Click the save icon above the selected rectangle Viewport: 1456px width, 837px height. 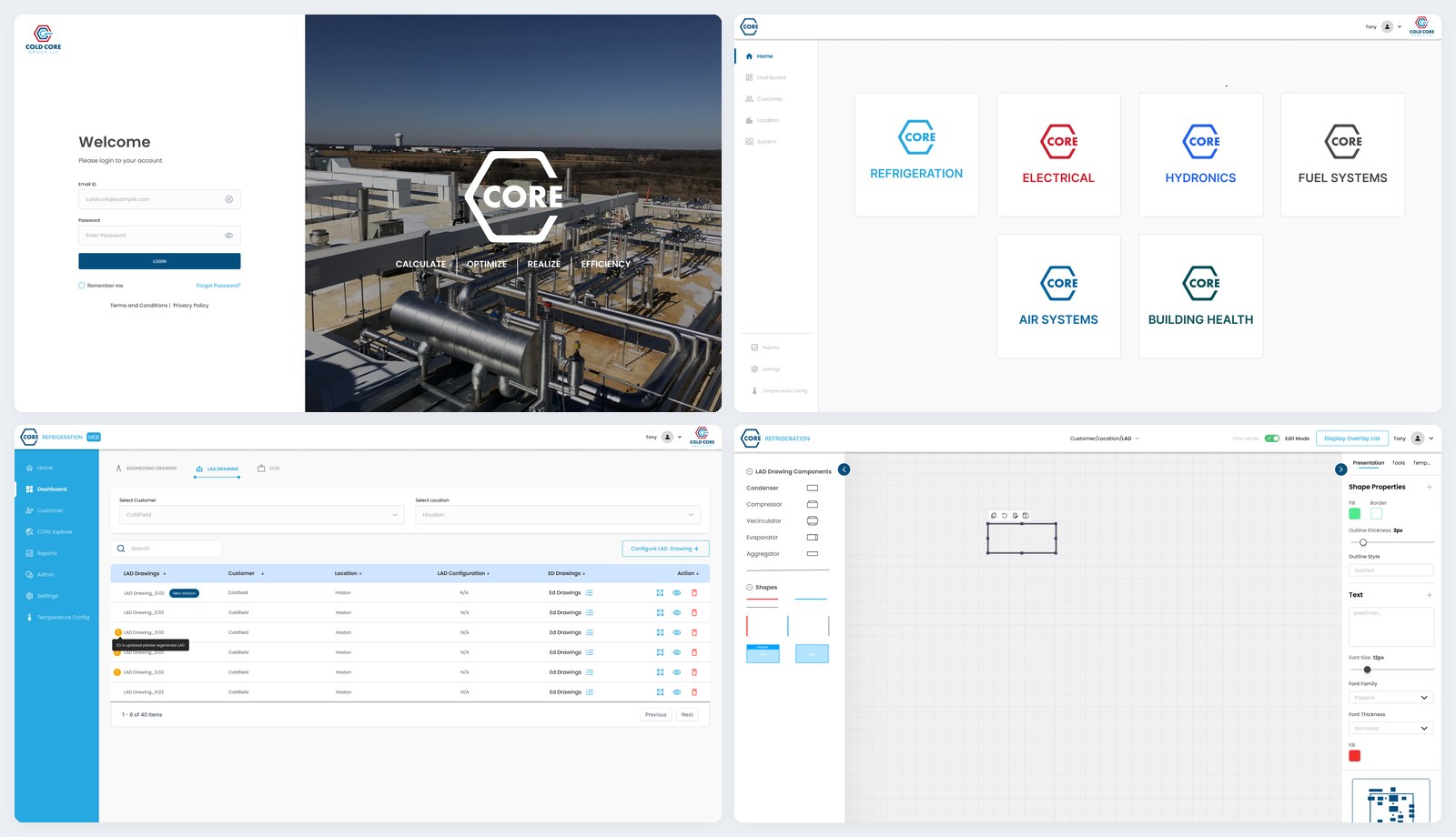click(1026, 516)
